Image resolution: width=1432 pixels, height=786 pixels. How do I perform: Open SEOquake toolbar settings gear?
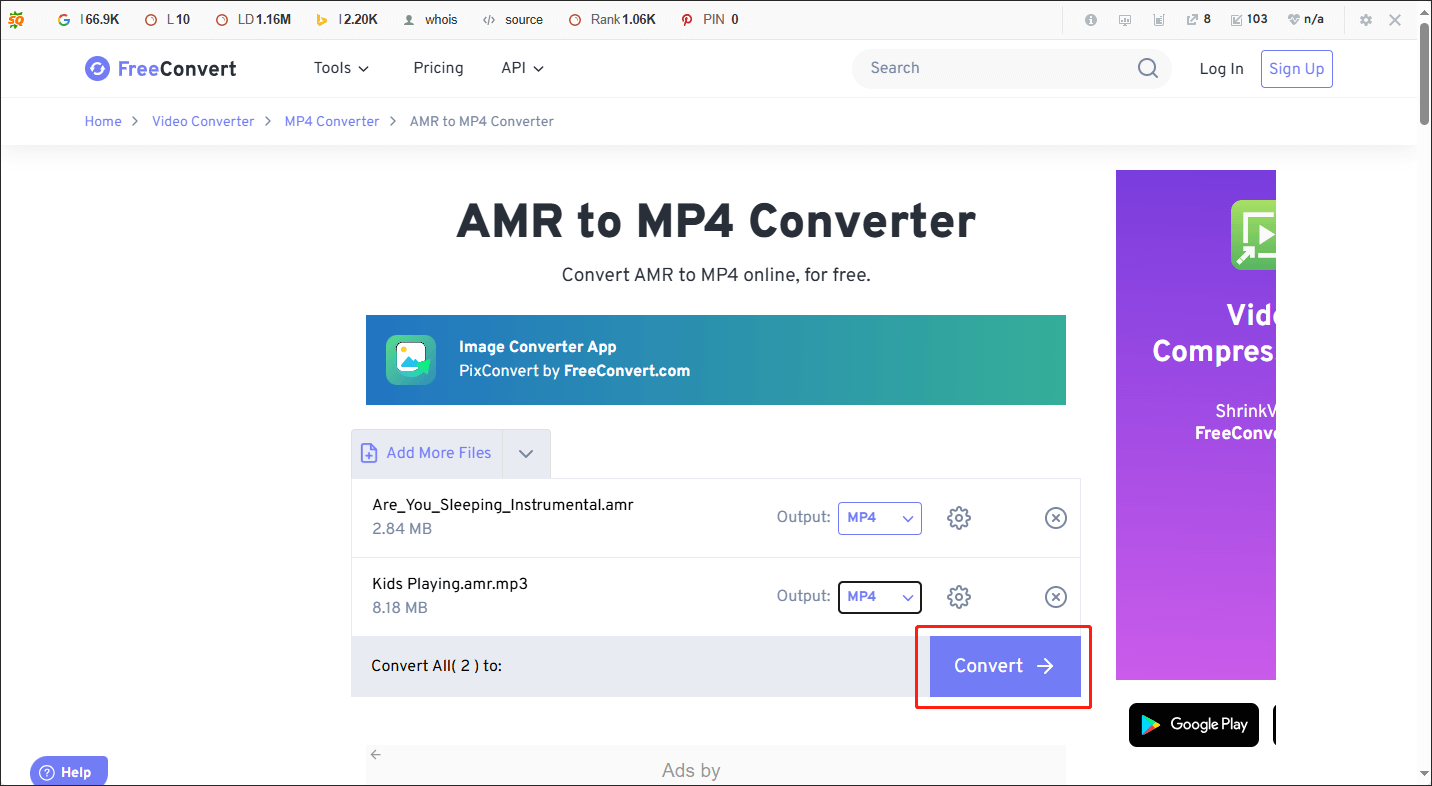click(1366, 20)
